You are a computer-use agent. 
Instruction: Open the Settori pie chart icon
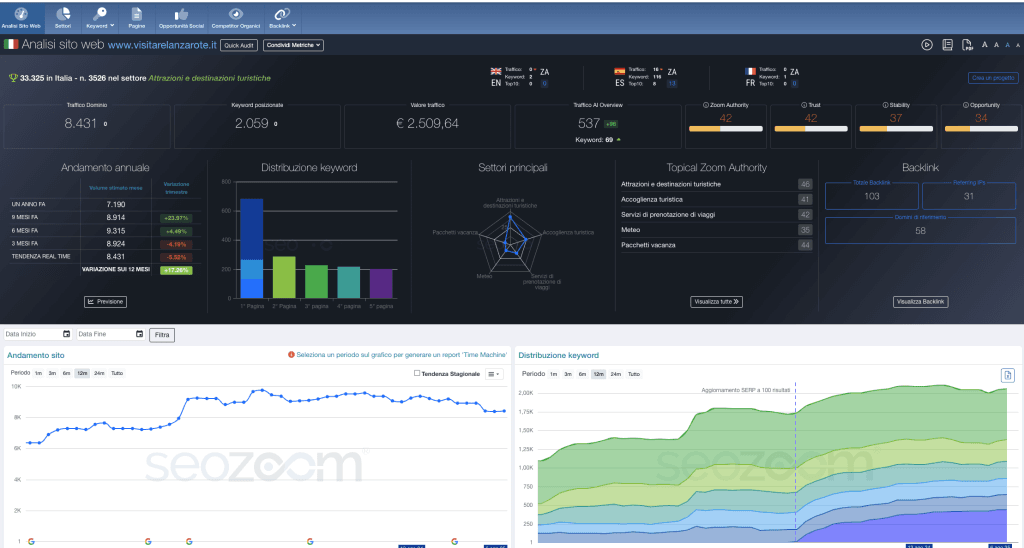click(x=63, y=14)
